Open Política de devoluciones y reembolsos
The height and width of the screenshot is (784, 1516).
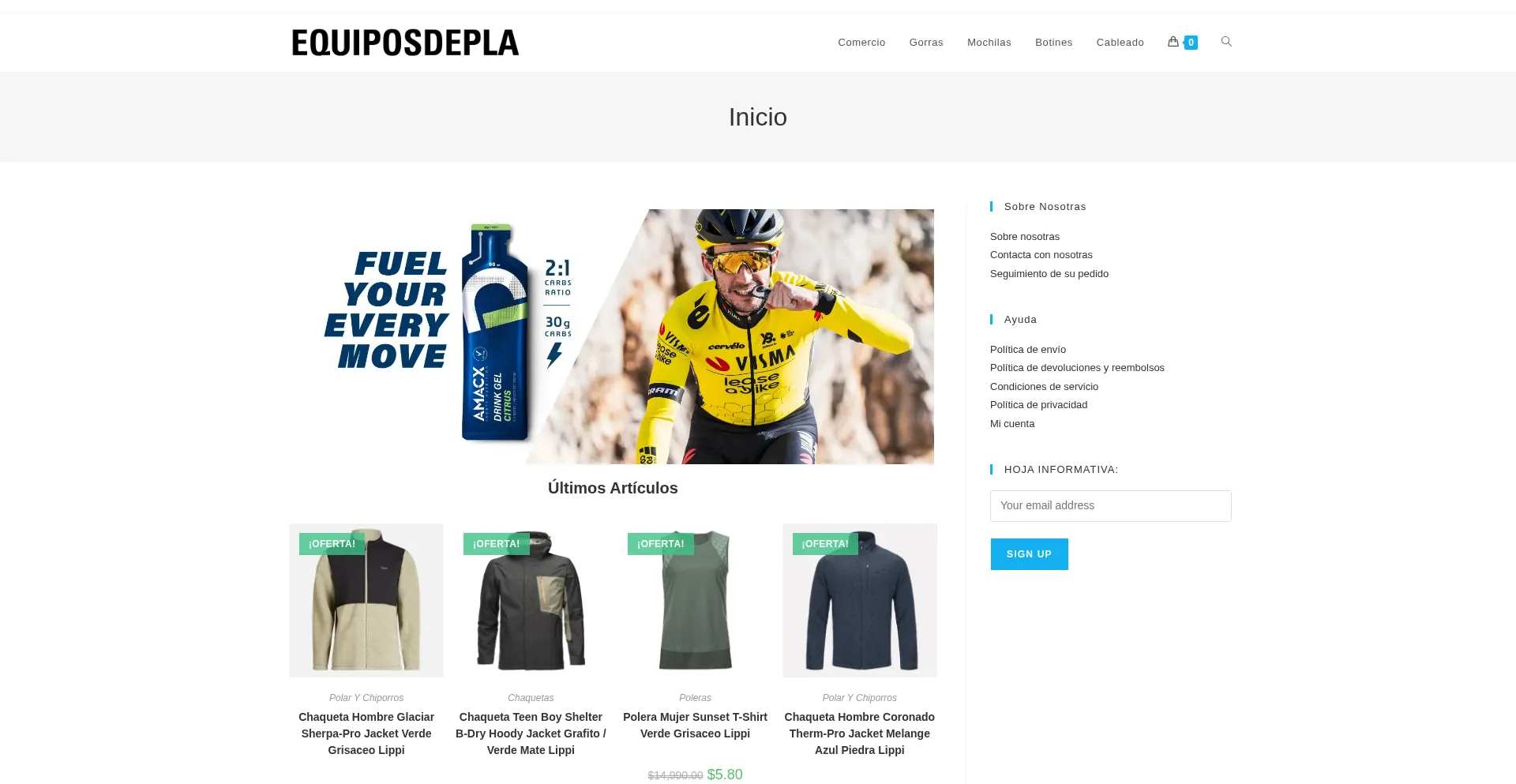(x=1077, y=368)
